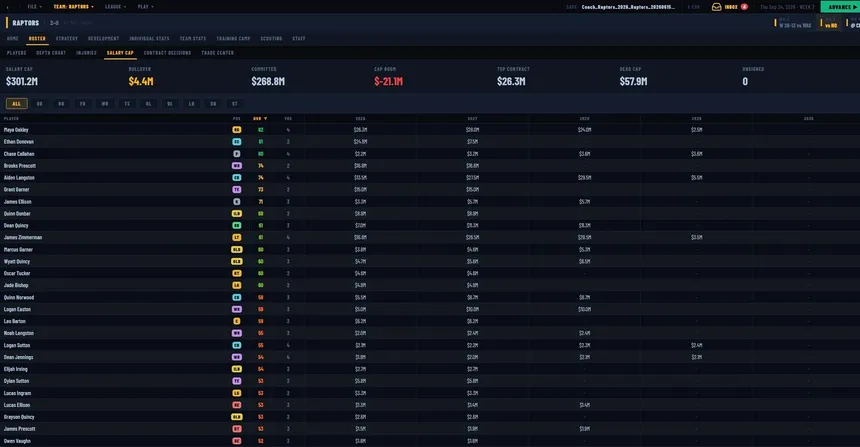Click the $57.9M dead cap value

click(633, 81)
